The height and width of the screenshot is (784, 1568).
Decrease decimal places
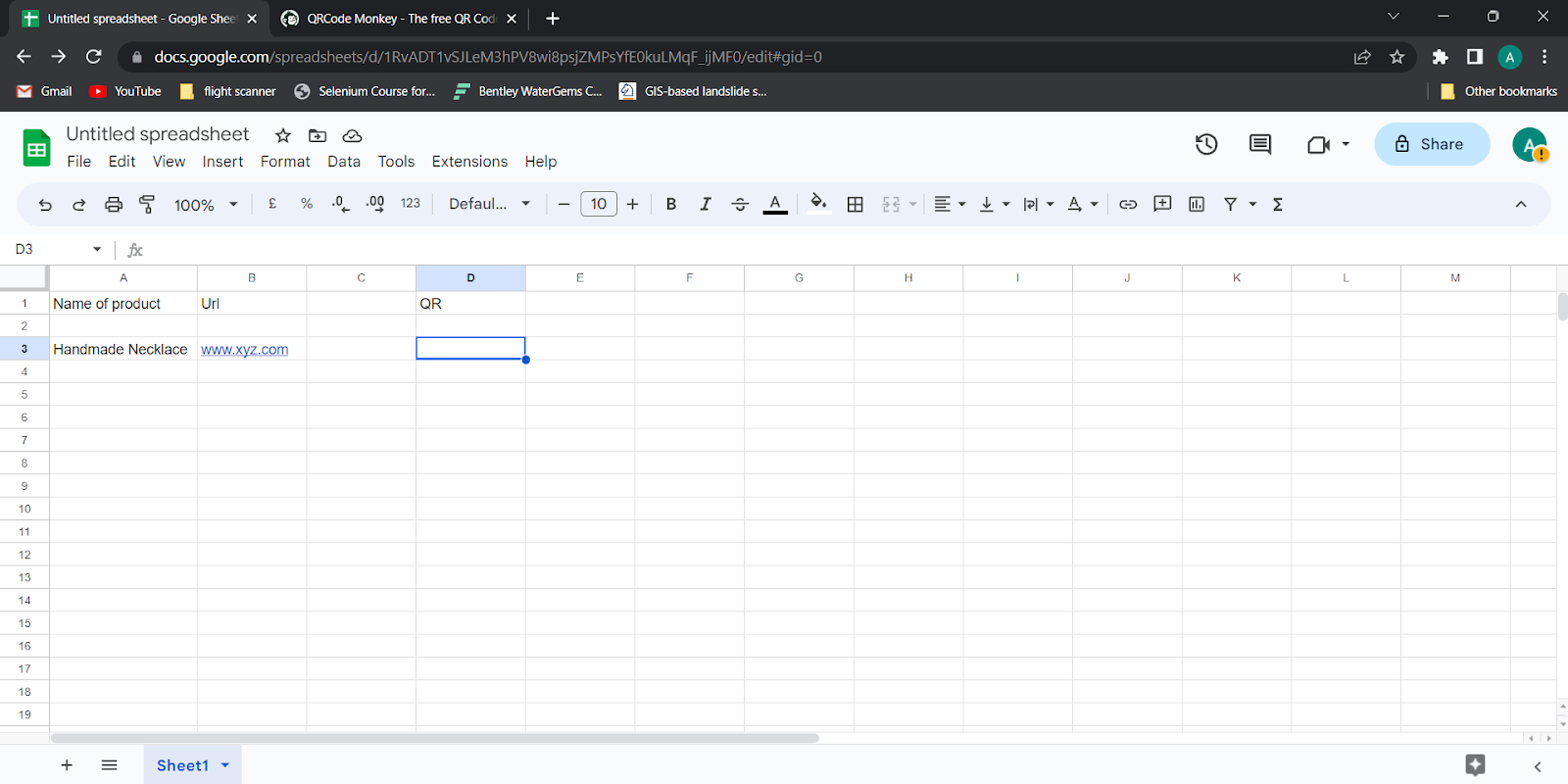point(340,204)
